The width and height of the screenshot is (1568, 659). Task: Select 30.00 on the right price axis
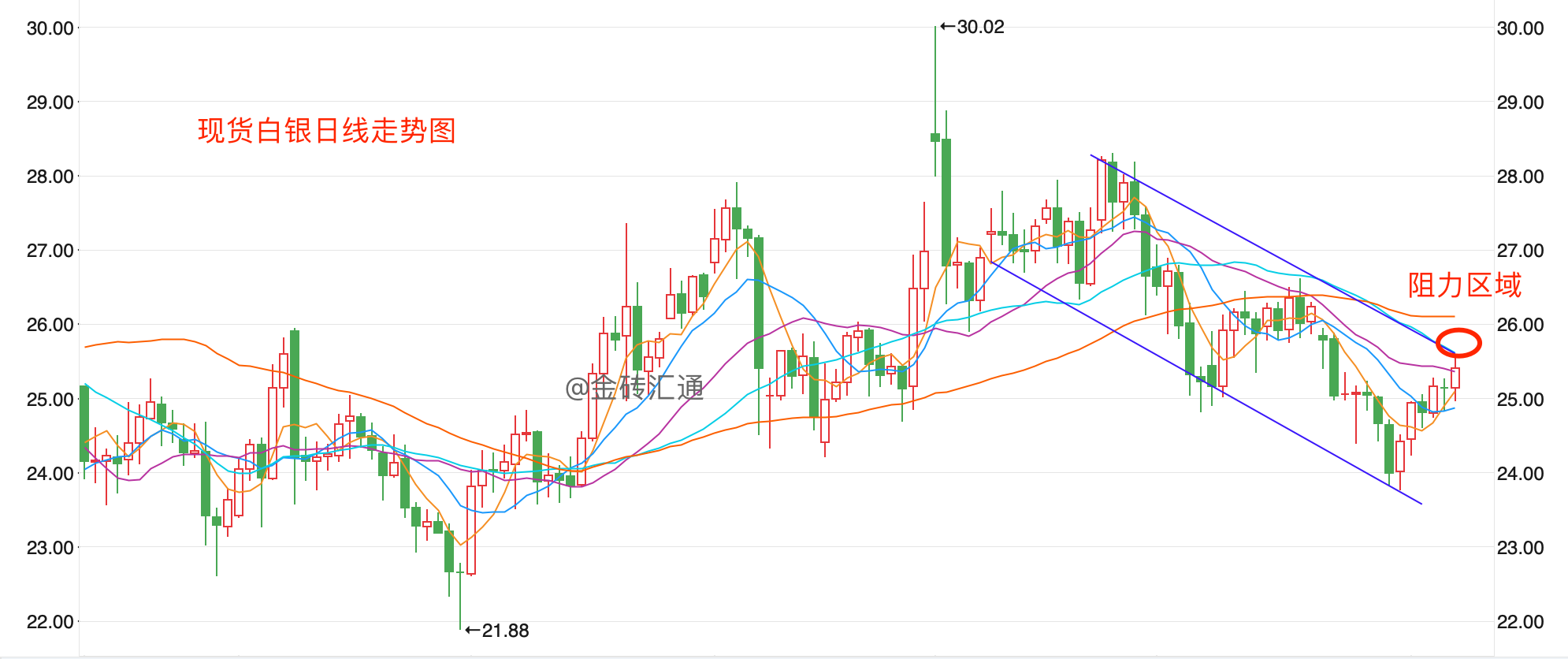coord(1521,28)
